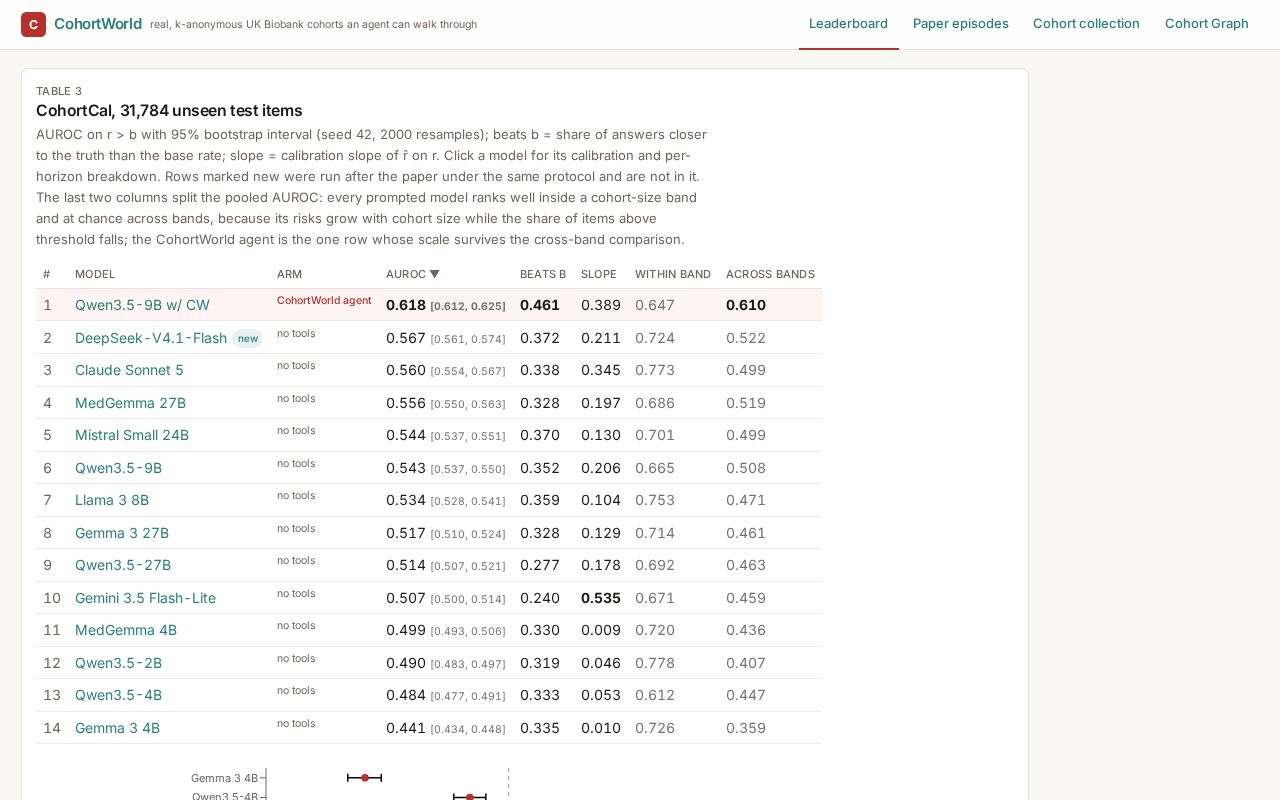Click red point on Gemma 3 4B plot
This screenshot has width=1280, height=800.
(365, 778)
